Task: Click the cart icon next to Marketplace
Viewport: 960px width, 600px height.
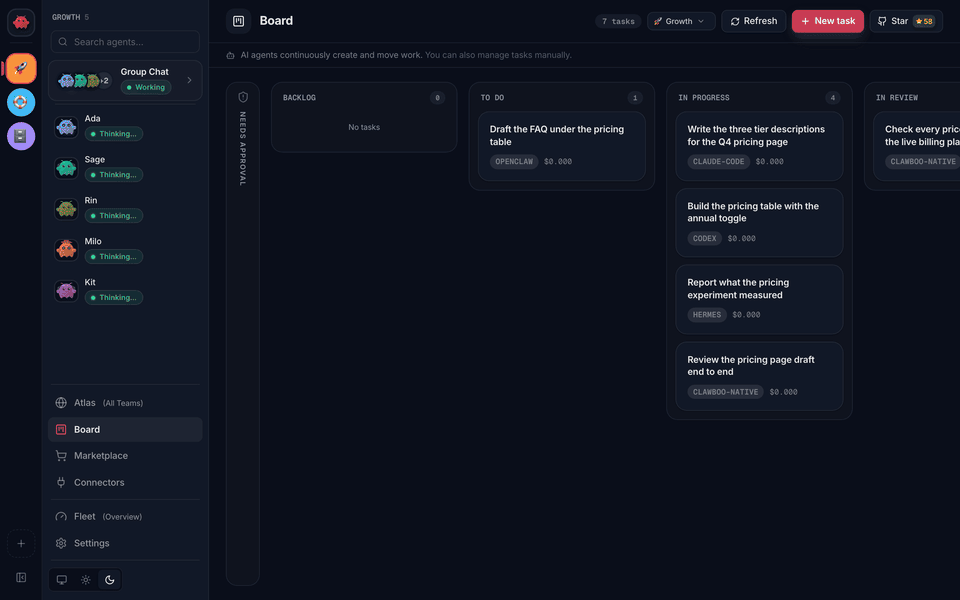Action: 61,456
